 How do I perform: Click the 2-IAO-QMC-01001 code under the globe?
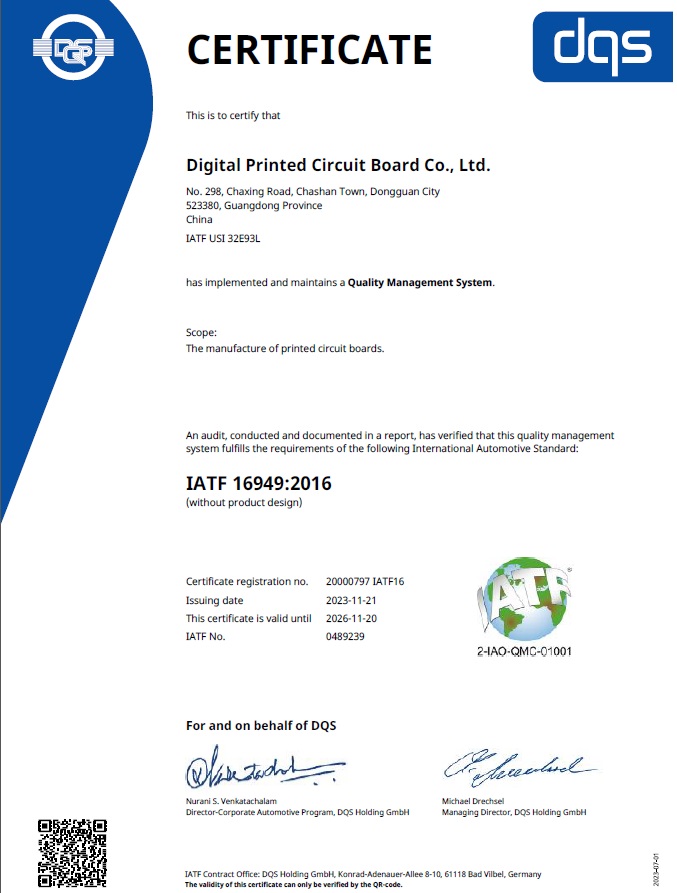click(527, 652)
